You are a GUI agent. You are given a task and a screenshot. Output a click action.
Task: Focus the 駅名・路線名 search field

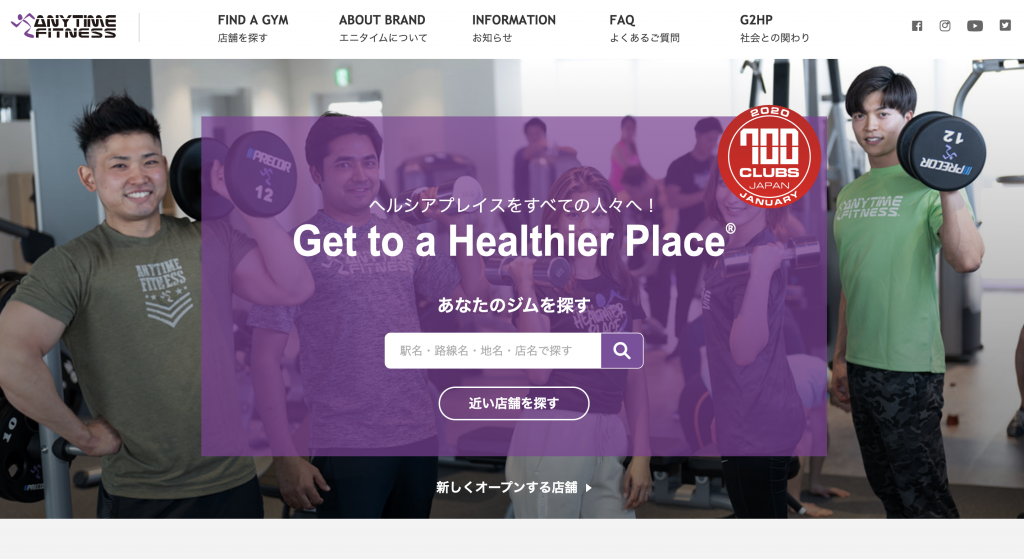[x=493, y=351]
